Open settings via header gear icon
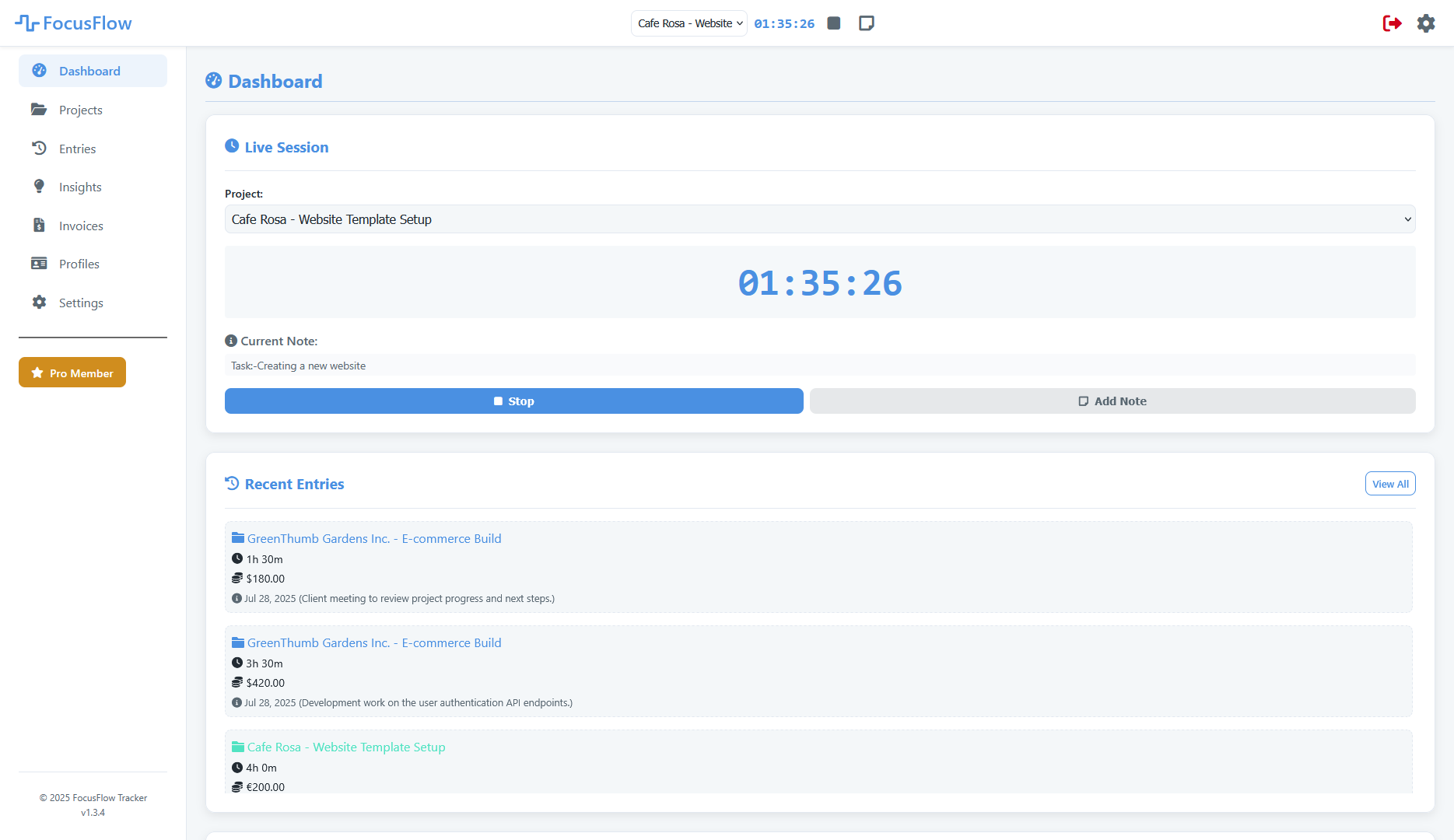The height and width of the screenshot is (840, 1454). (1426, 23)
